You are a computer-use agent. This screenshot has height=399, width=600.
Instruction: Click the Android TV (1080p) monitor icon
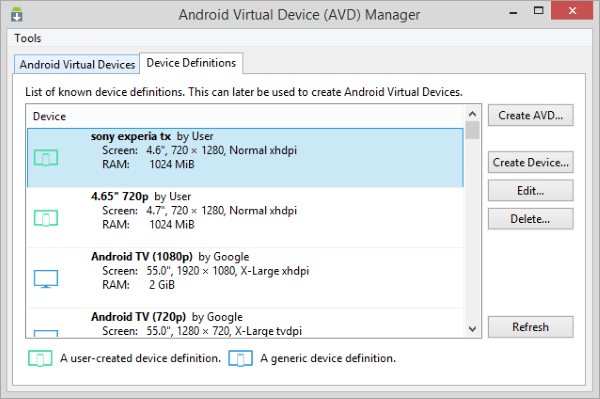[46, 278]
